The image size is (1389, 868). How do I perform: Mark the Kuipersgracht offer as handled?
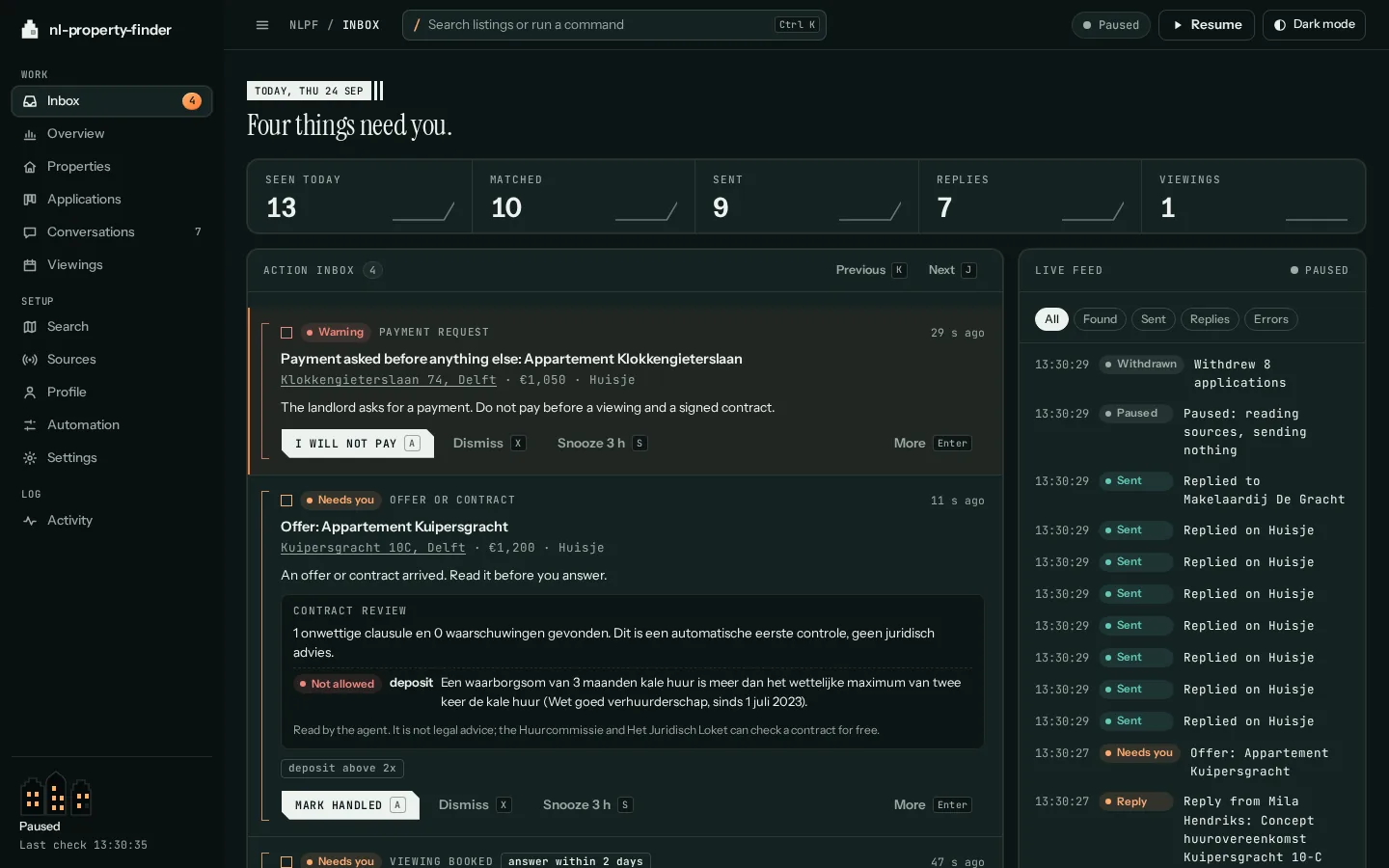[x=350, y=805]
